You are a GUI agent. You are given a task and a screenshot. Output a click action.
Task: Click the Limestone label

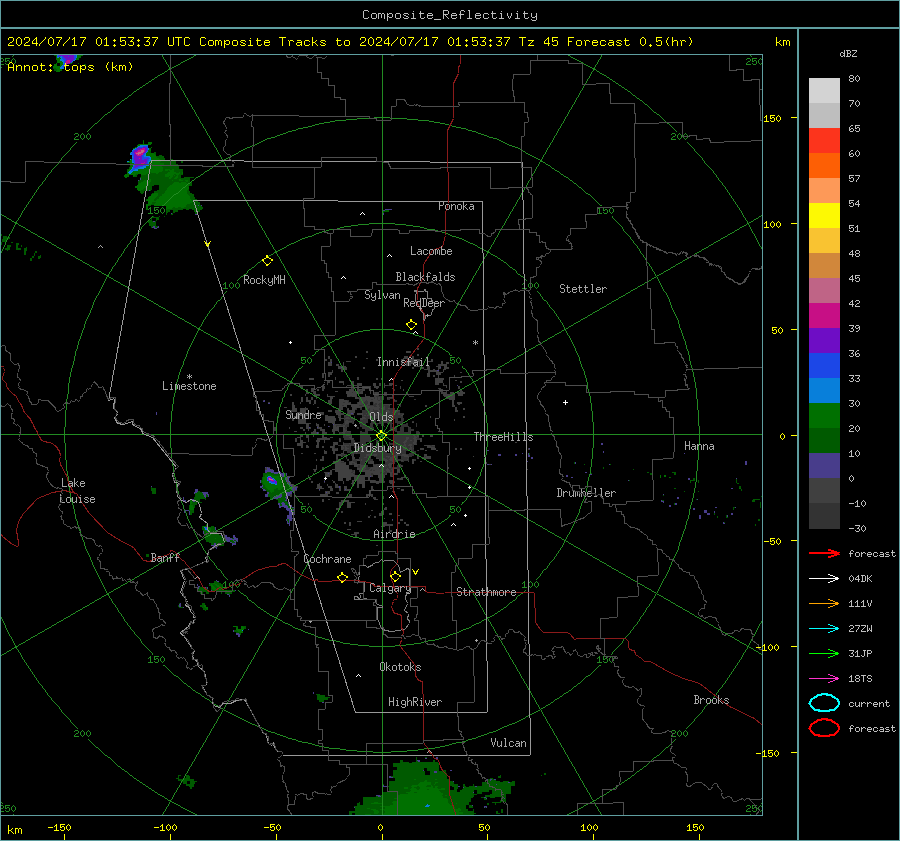click(189, 386)
